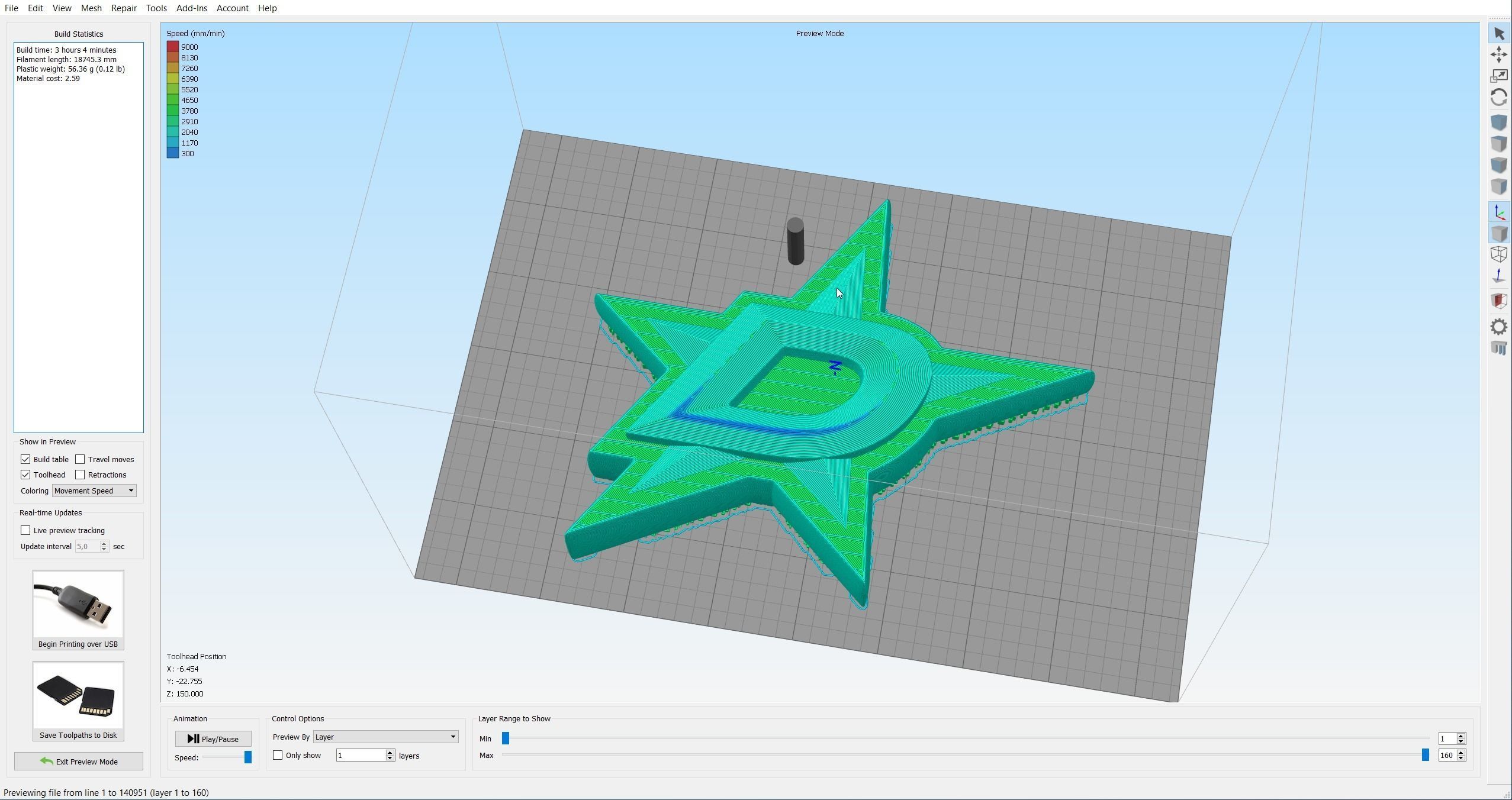Viewport: 1512px width, 800px height.
Task: Select the scale model tool
Action: (1498, 76)
